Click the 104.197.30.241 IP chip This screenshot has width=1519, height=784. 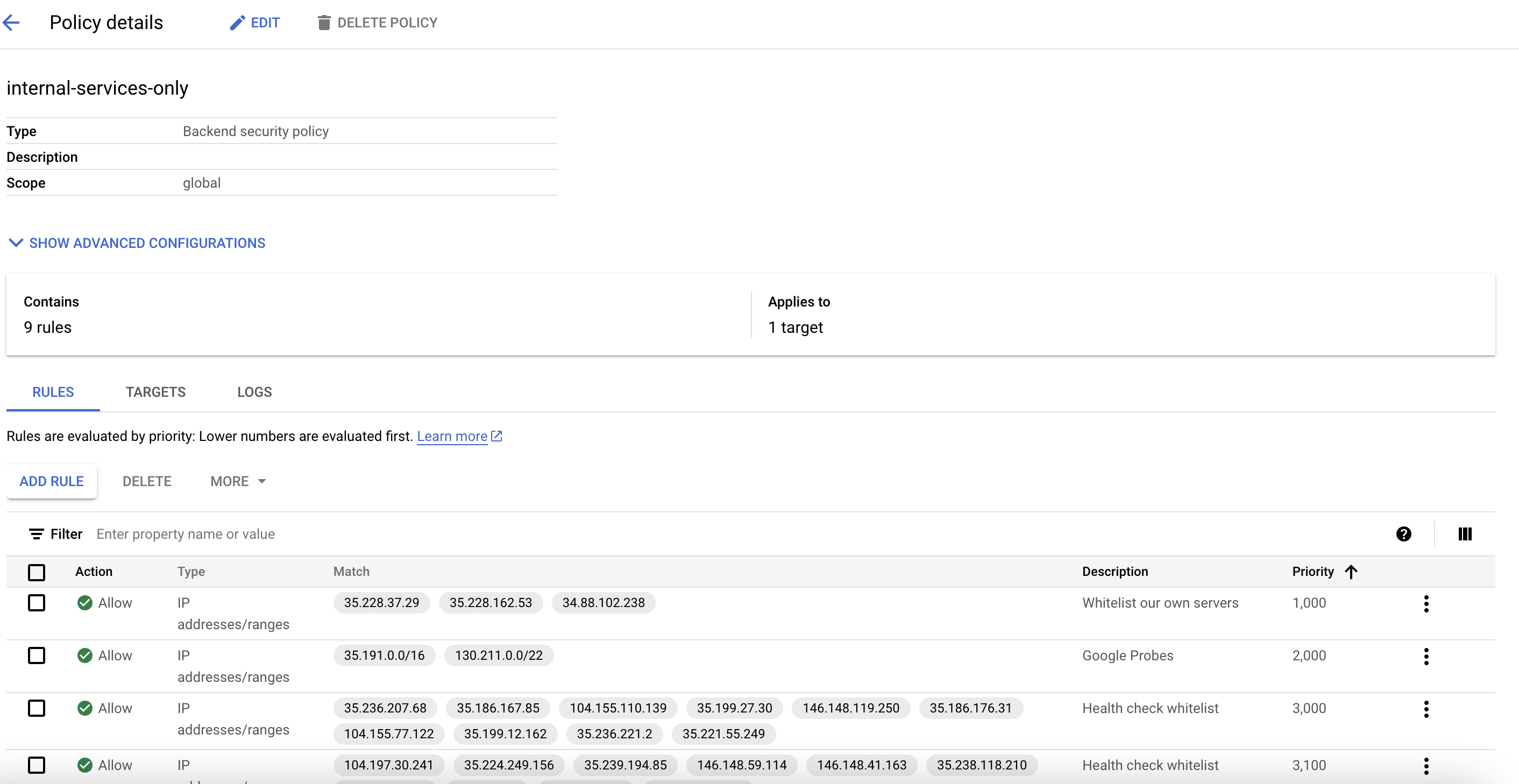point(388,765)
